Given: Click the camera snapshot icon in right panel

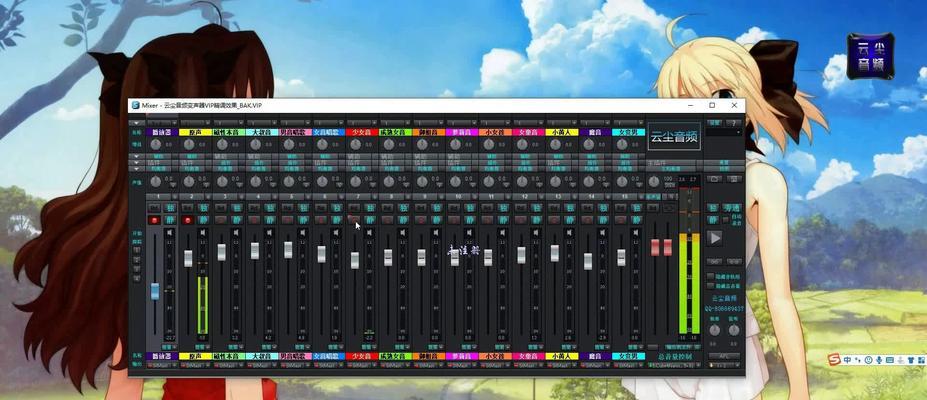Looking at the screenshot, I should [x=715, y=179].
